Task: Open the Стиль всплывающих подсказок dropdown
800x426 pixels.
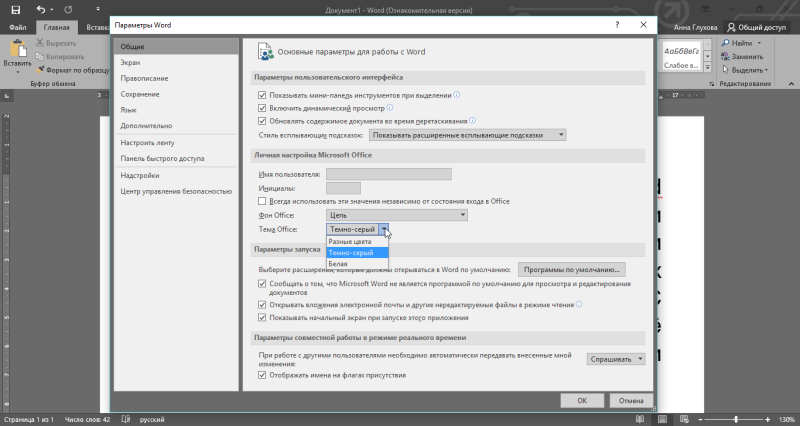Action: (x=467, y=135)
